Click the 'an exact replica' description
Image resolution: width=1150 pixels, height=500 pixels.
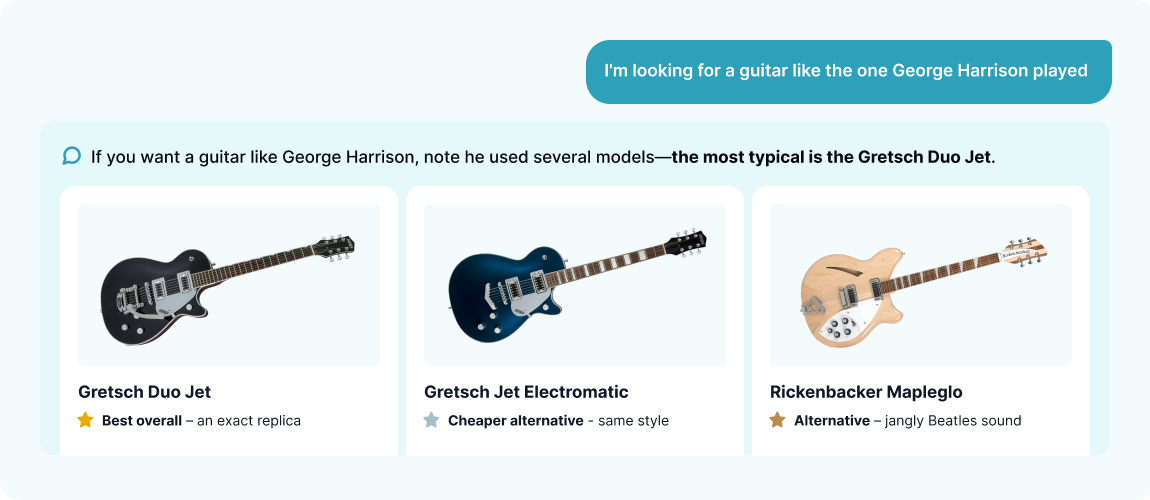pyautogui.click(x=249, y=421)
